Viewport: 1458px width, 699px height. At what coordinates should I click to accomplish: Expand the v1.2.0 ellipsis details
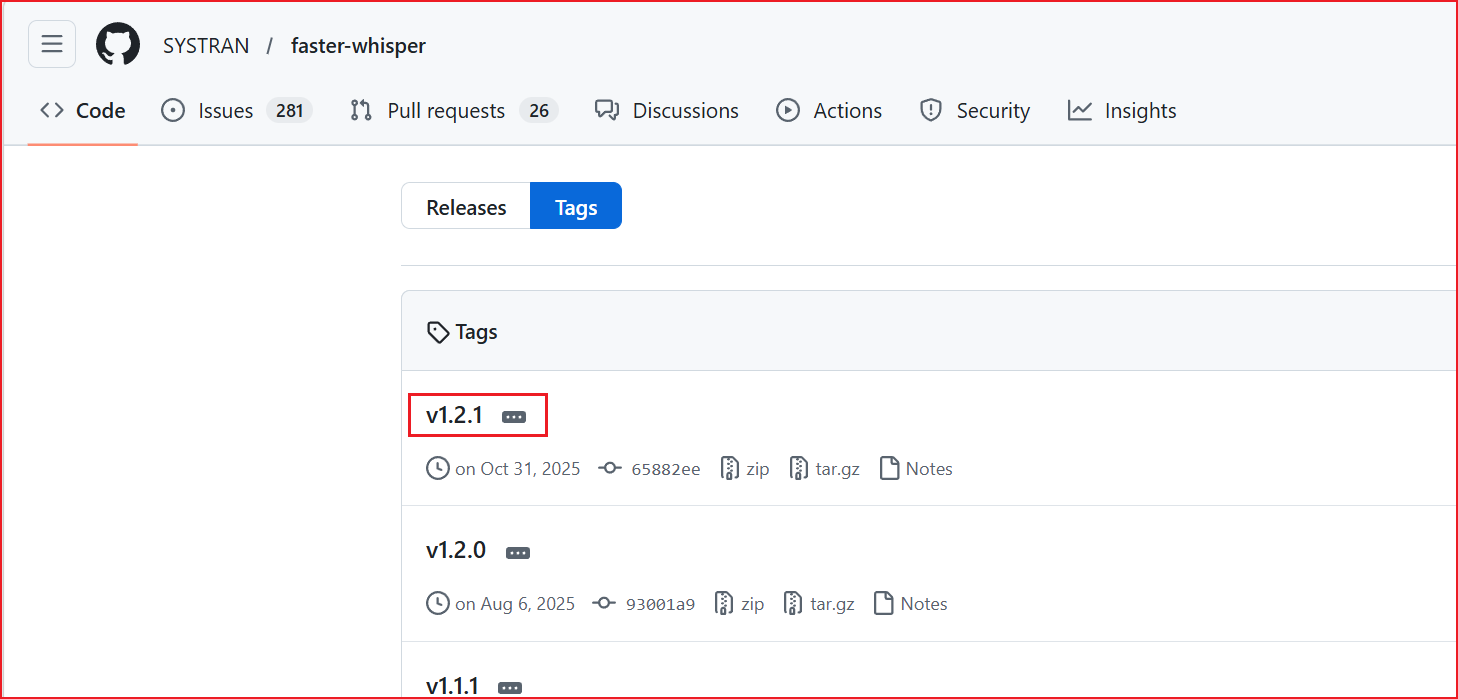click(517, 552)
